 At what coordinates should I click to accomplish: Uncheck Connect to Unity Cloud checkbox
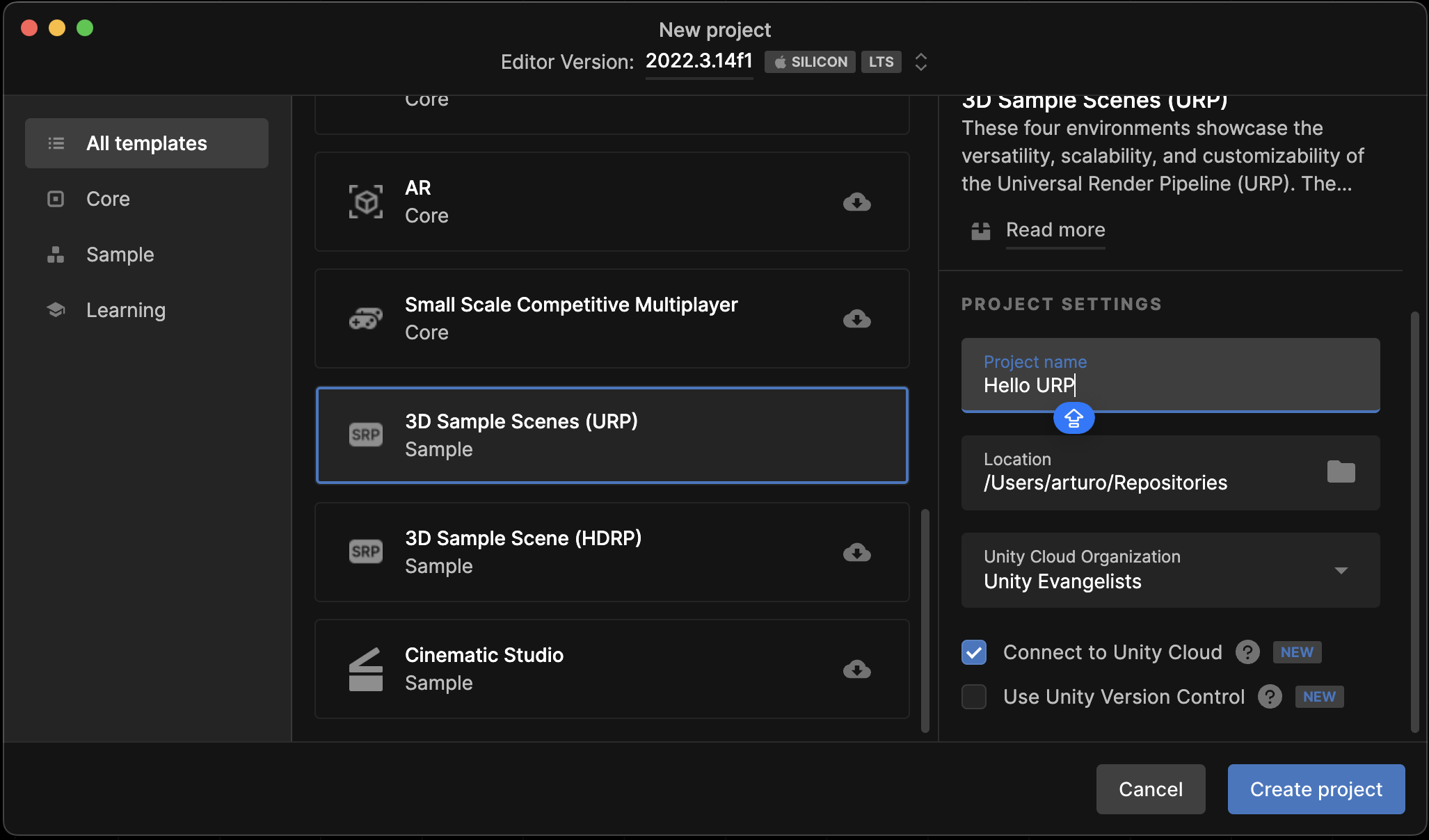[974, 652]
